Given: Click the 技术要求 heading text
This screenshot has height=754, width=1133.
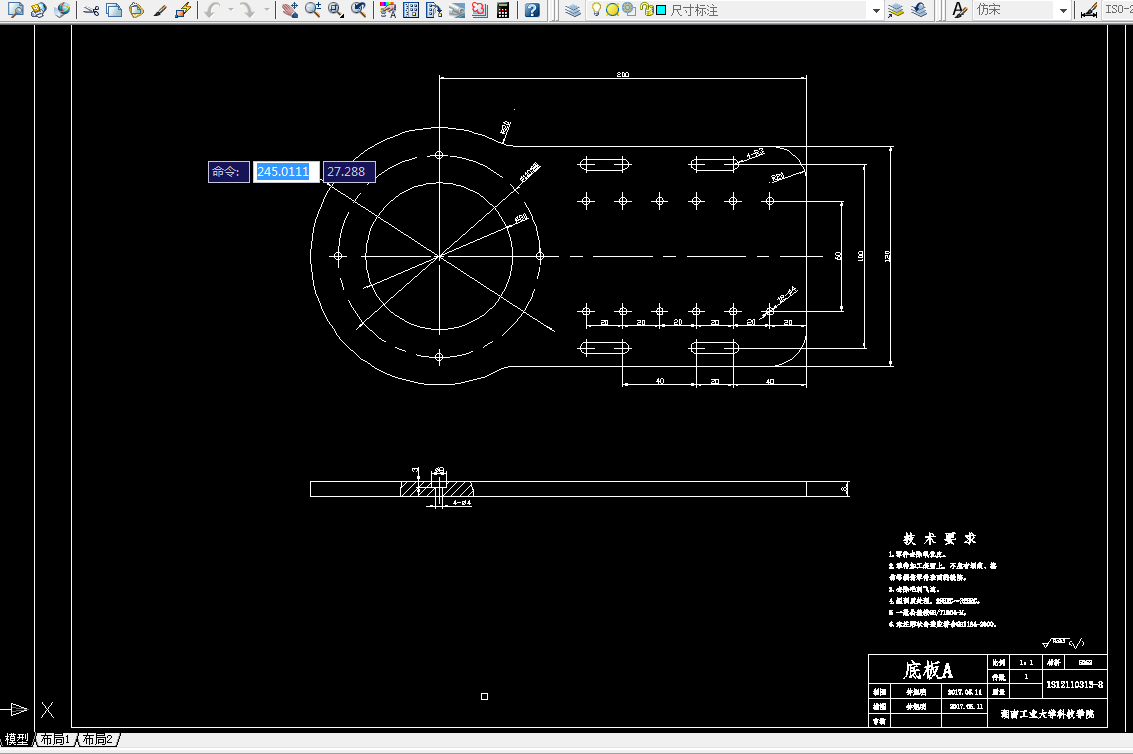Looking at the screenshot, I should coord(939,539).
